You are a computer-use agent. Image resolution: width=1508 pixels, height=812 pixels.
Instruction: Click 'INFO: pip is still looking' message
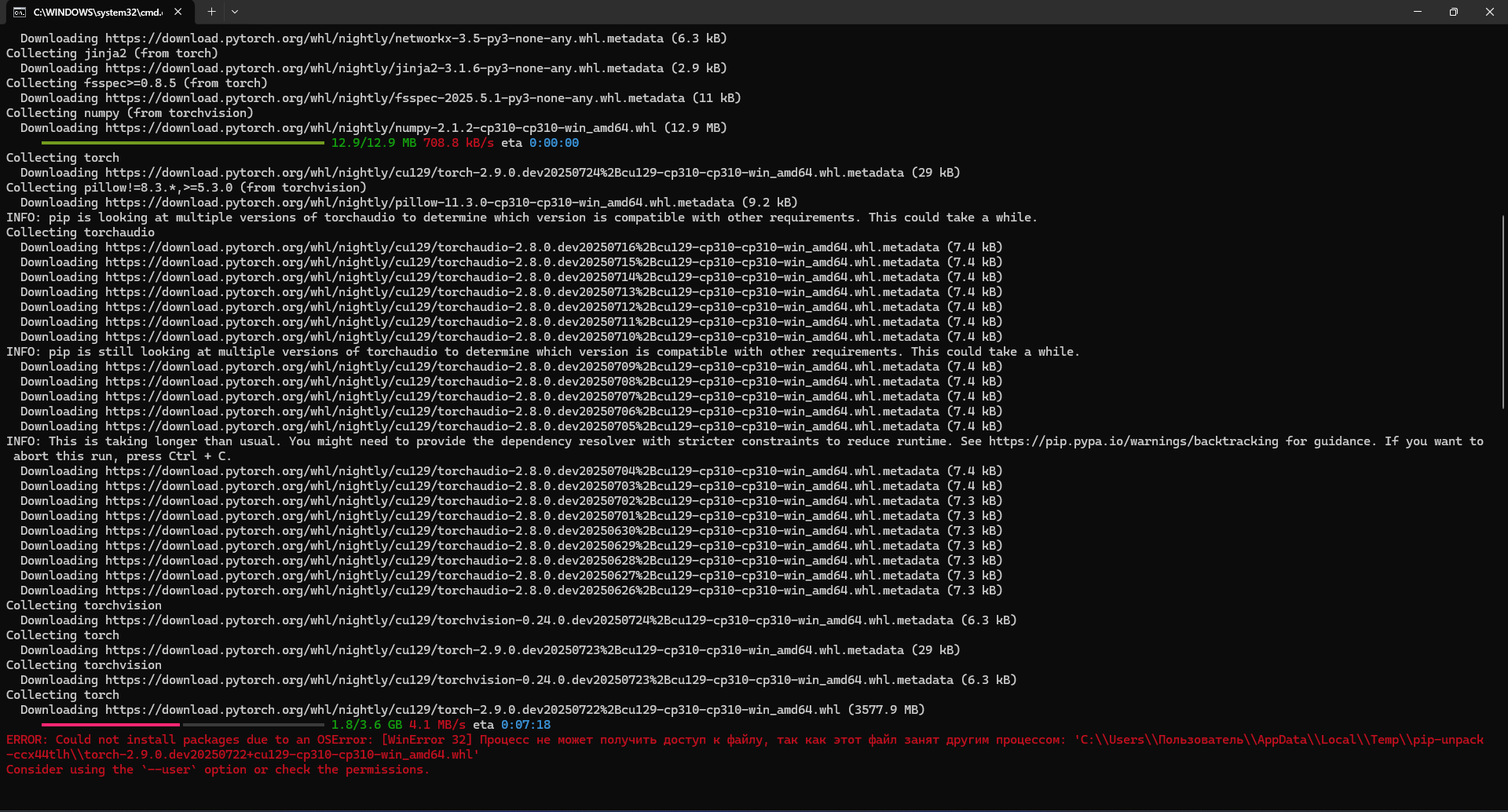(x=543, y=352)
